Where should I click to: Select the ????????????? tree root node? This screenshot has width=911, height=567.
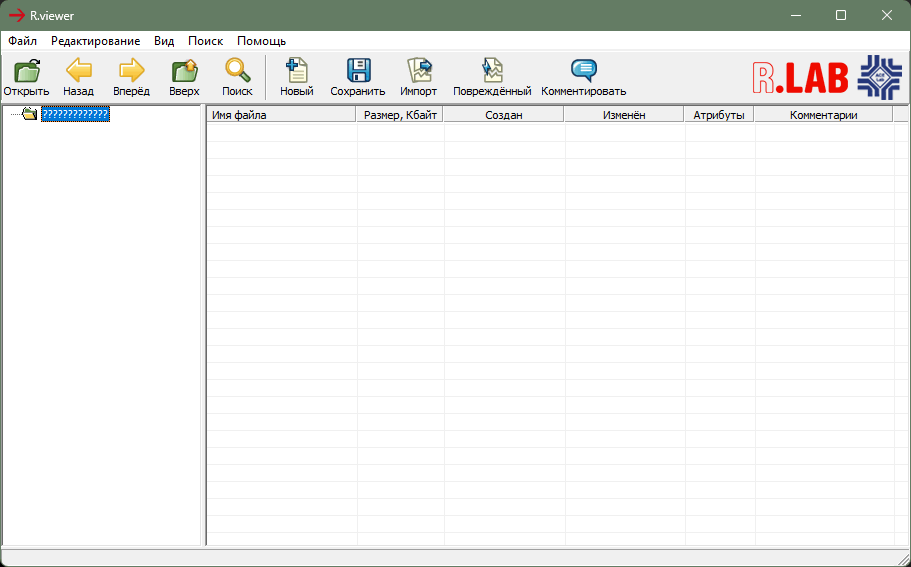click(x=75, y=115)
